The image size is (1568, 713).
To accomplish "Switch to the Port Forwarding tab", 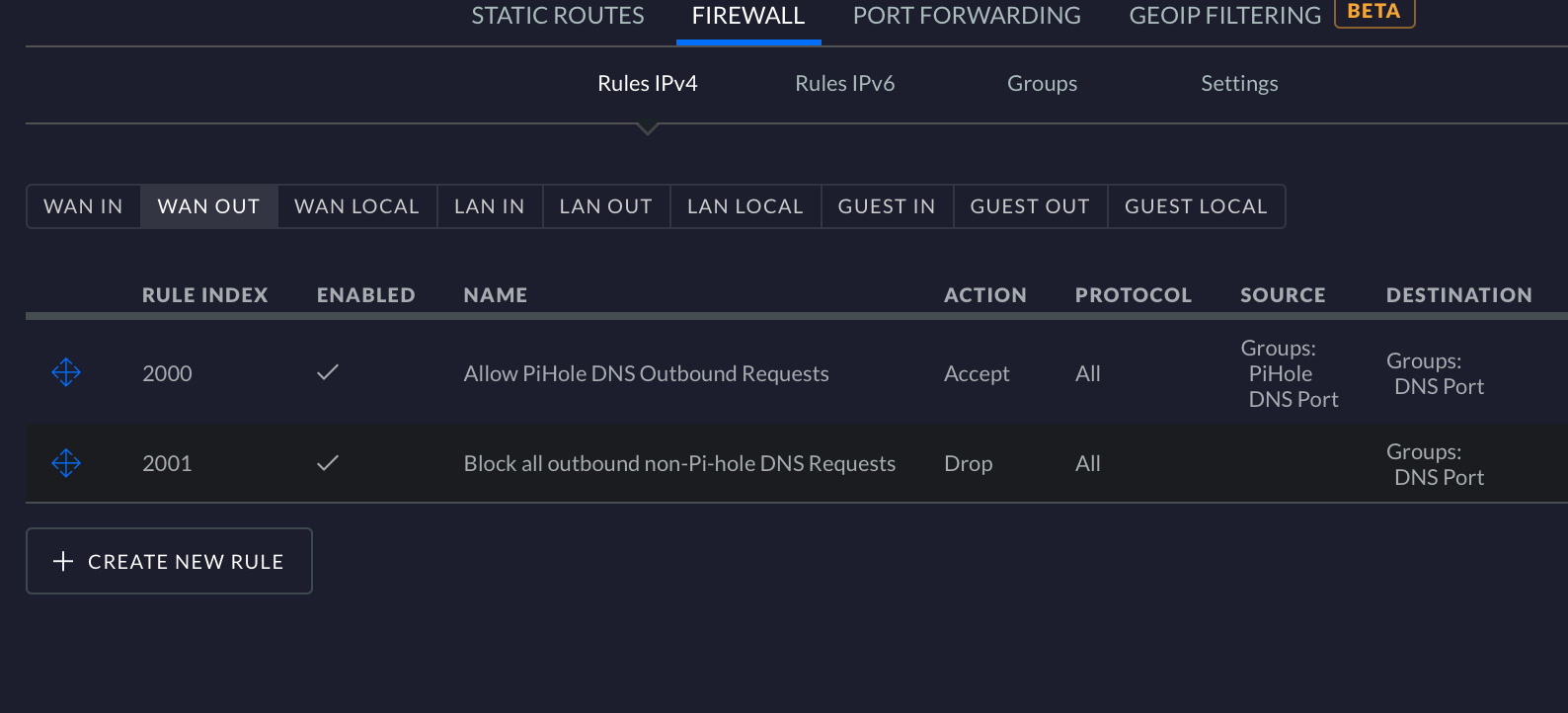I will [x=967, y=16].
